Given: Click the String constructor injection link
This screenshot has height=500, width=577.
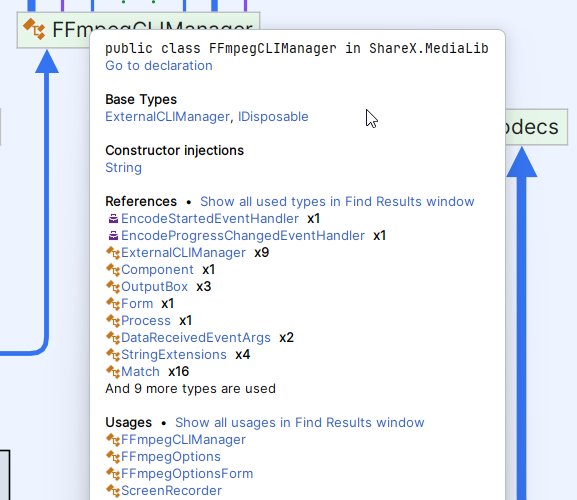Looking at the screenshot, I should tap(123, 168).
